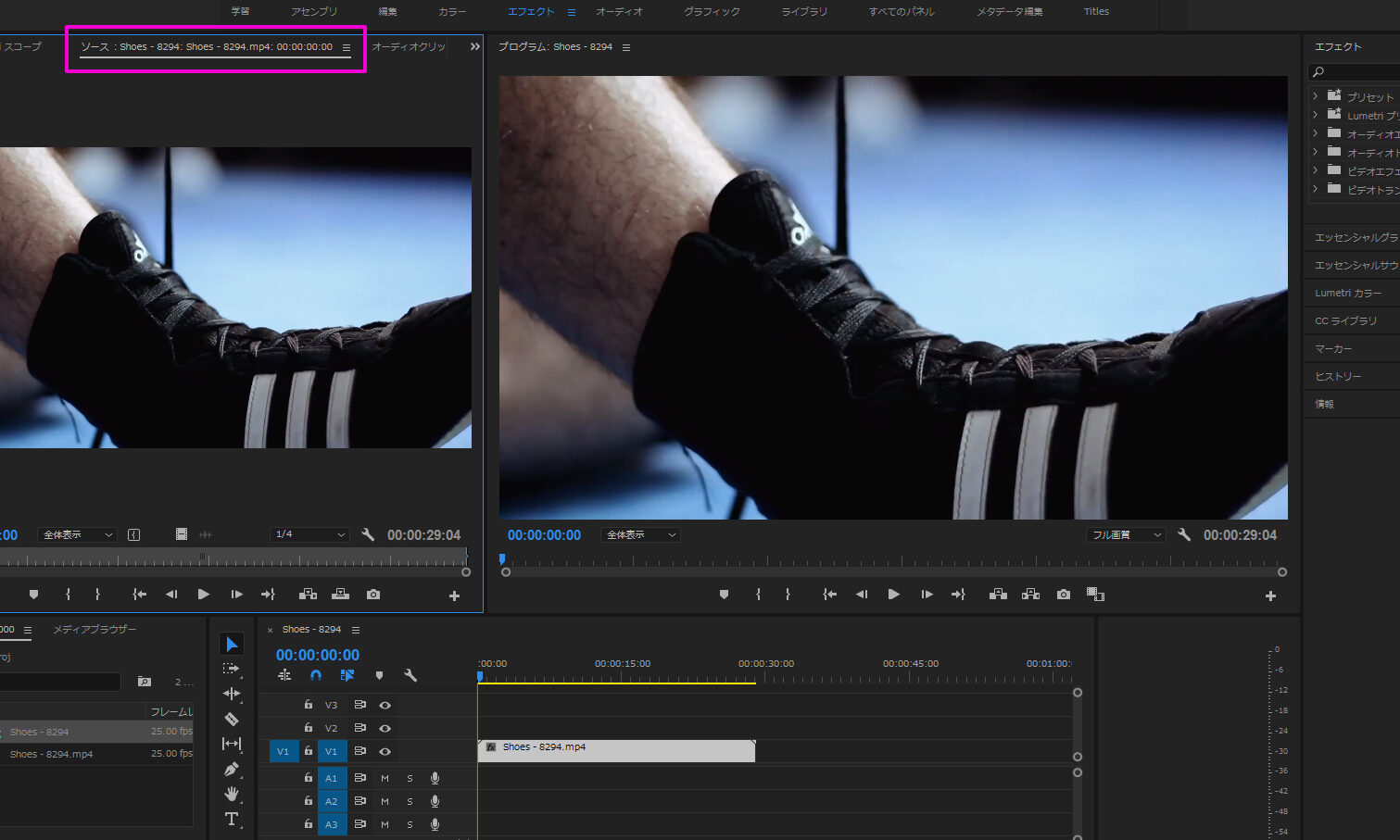Viewport: 1400px width, 840px height.
Task: Select the Pen tool
Action: click(x=232, y=769)
